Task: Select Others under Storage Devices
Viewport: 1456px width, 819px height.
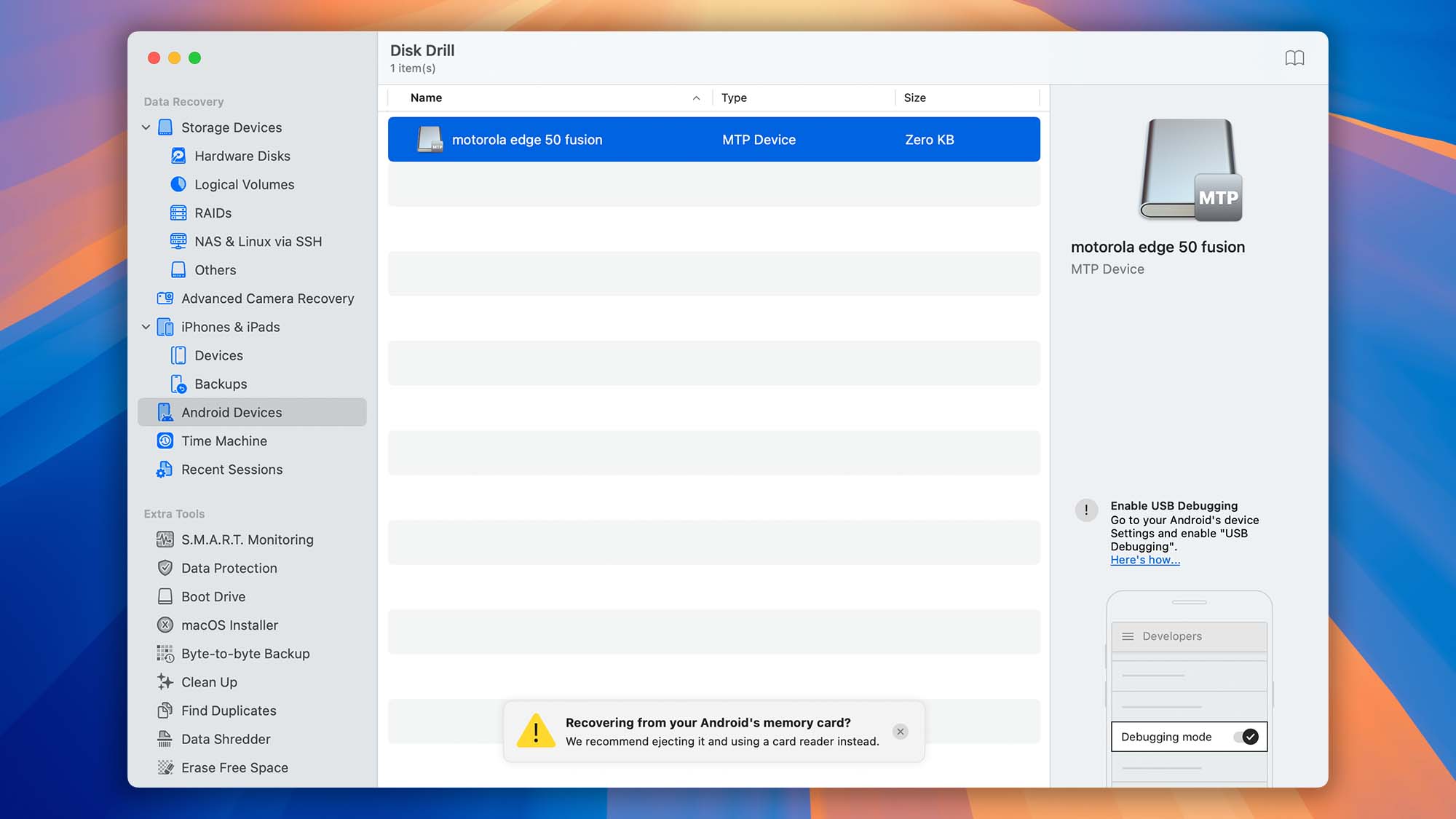Action: [252, 270]
